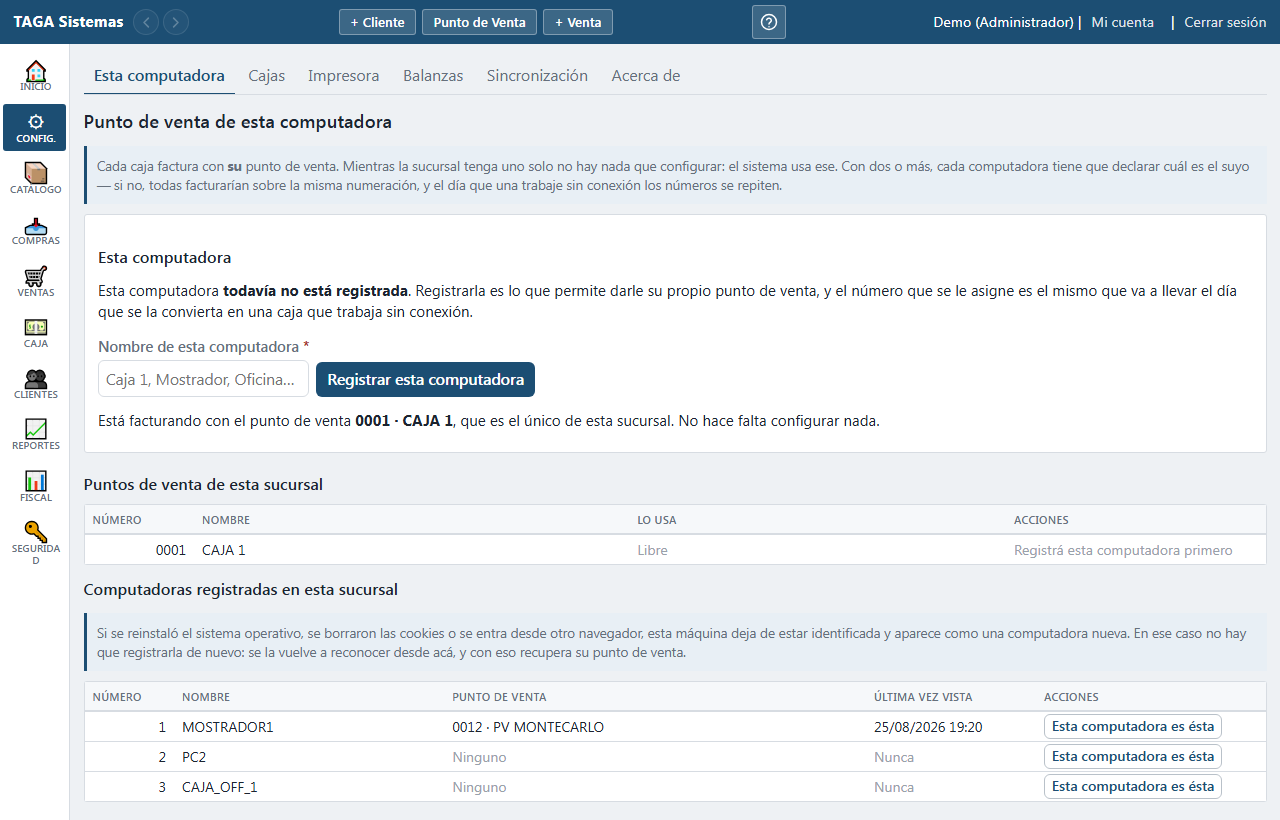Click Esta computadora es ésta for CAJA_OFF_1
Screen dimensions: 1280x820
click(x=1133, y=787)
